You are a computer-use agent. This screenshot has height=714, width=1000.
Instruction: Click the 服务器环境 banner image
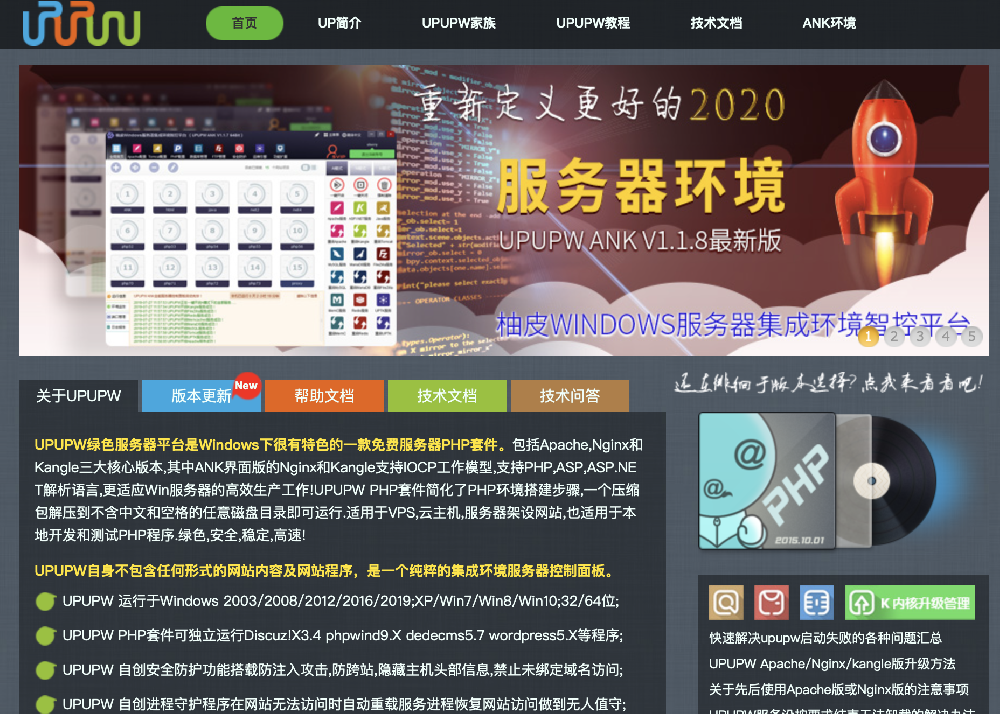click(x=504, y=210)
